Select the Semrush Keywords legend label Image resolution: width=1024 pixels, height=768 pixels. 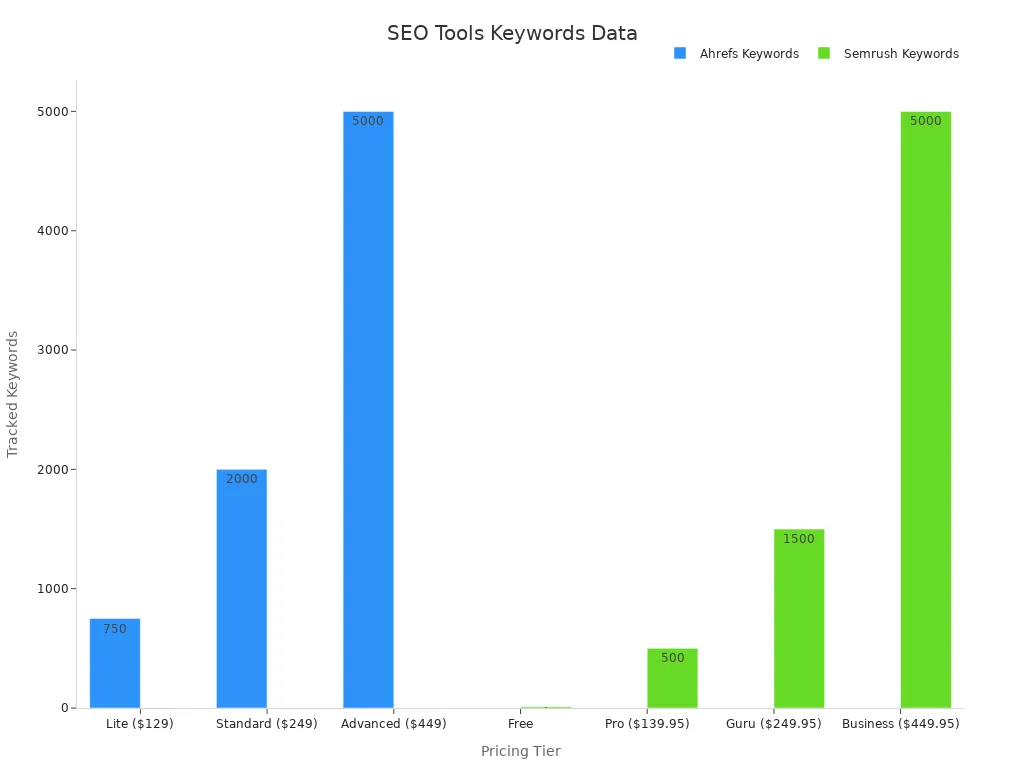(x=901, y=54)
